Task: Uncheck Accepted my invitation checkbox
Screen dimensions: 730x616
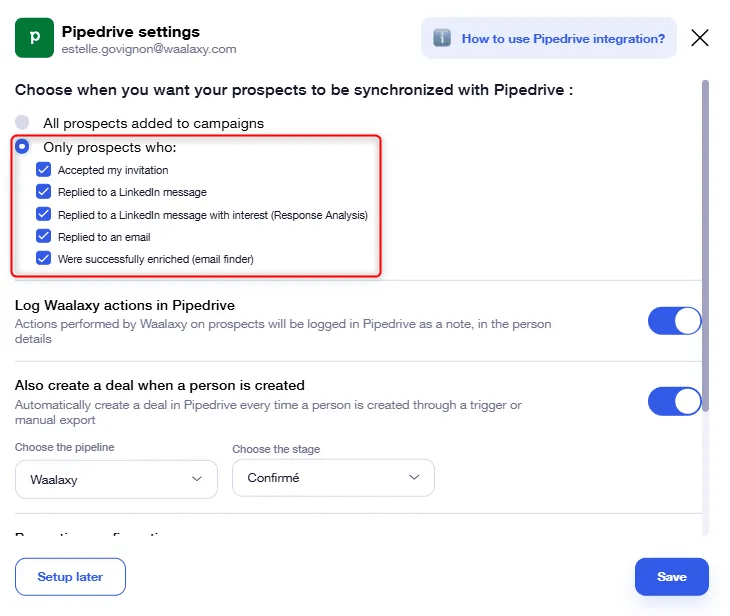Action: click(43, 169)
